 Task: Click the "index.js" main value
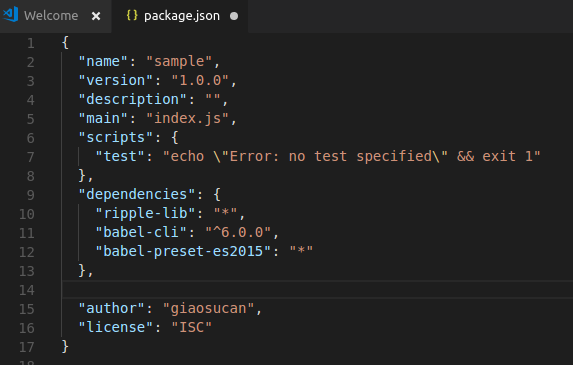pos(187,118)
